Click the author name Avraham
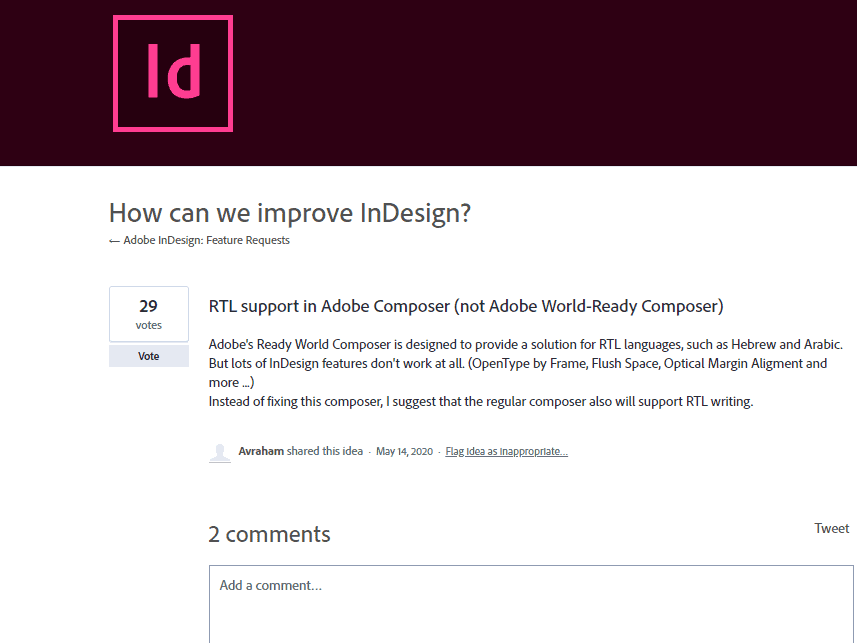 pyautogui.click(x=261, y=451)
